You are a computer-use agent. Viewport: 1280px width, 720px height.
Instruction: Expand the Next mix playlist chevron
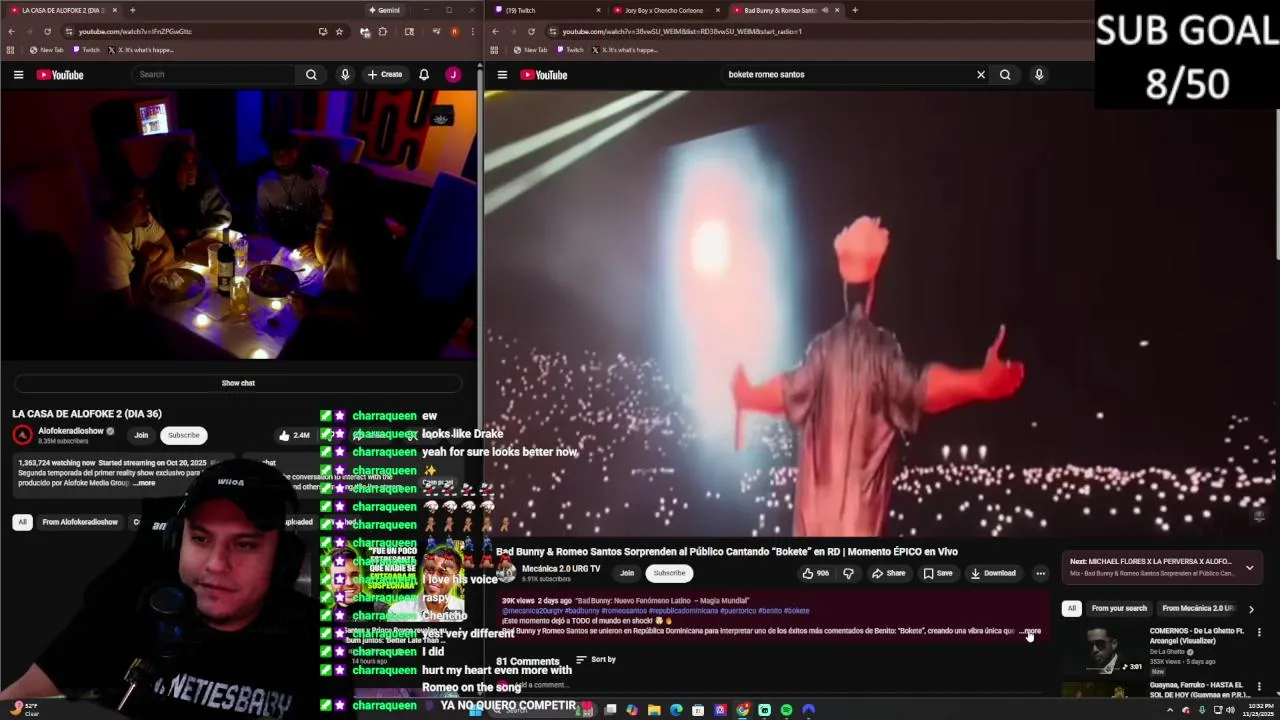[x=1249, y=567]
